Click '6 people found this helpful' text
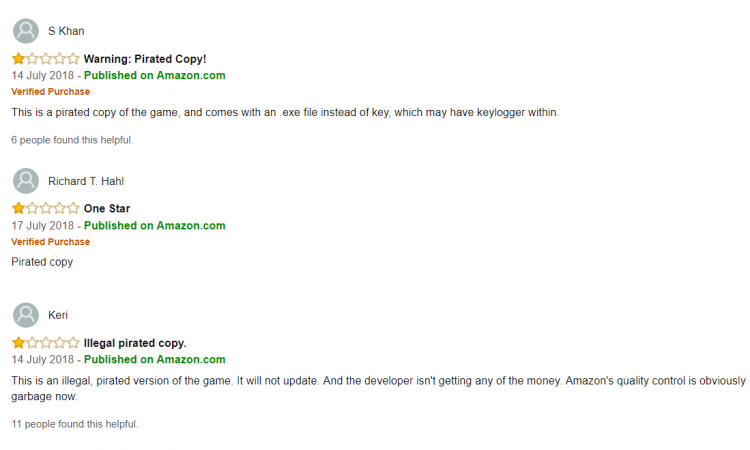The width and height of the screenshot is (750, 450). (x=72, y=140)
